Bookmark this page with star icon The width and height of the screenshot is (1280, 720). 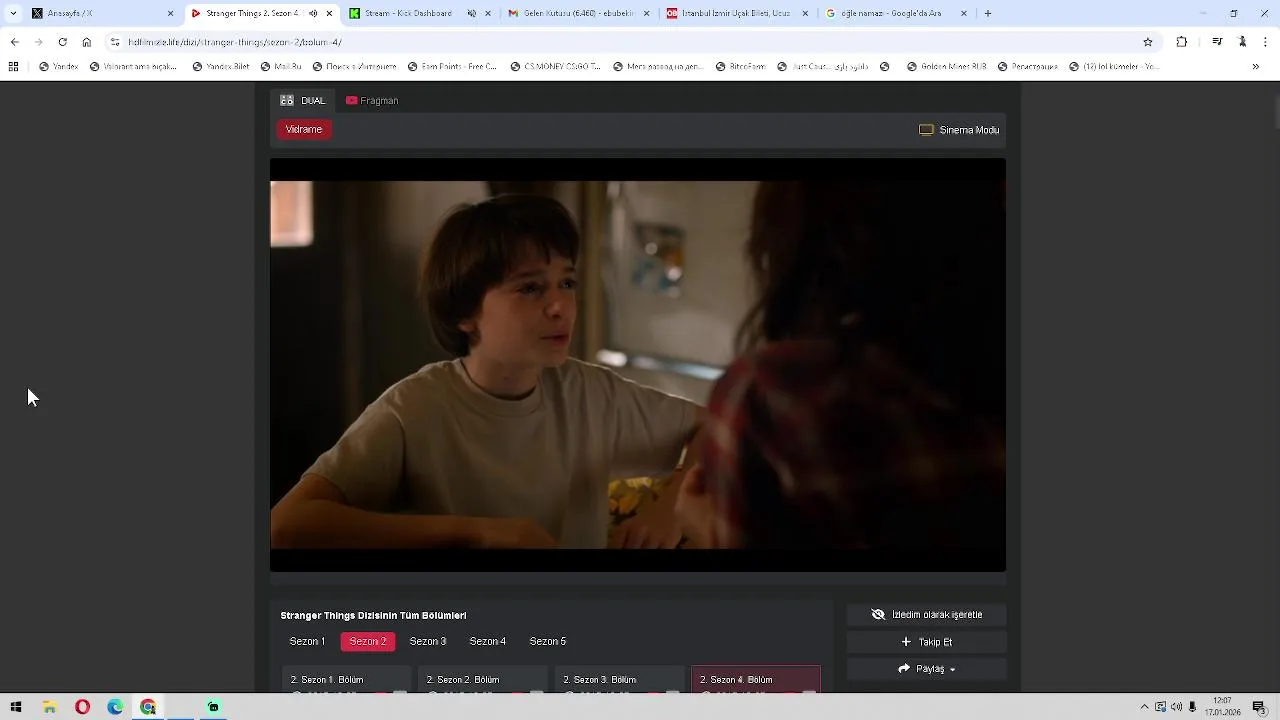click(1148, 42)
